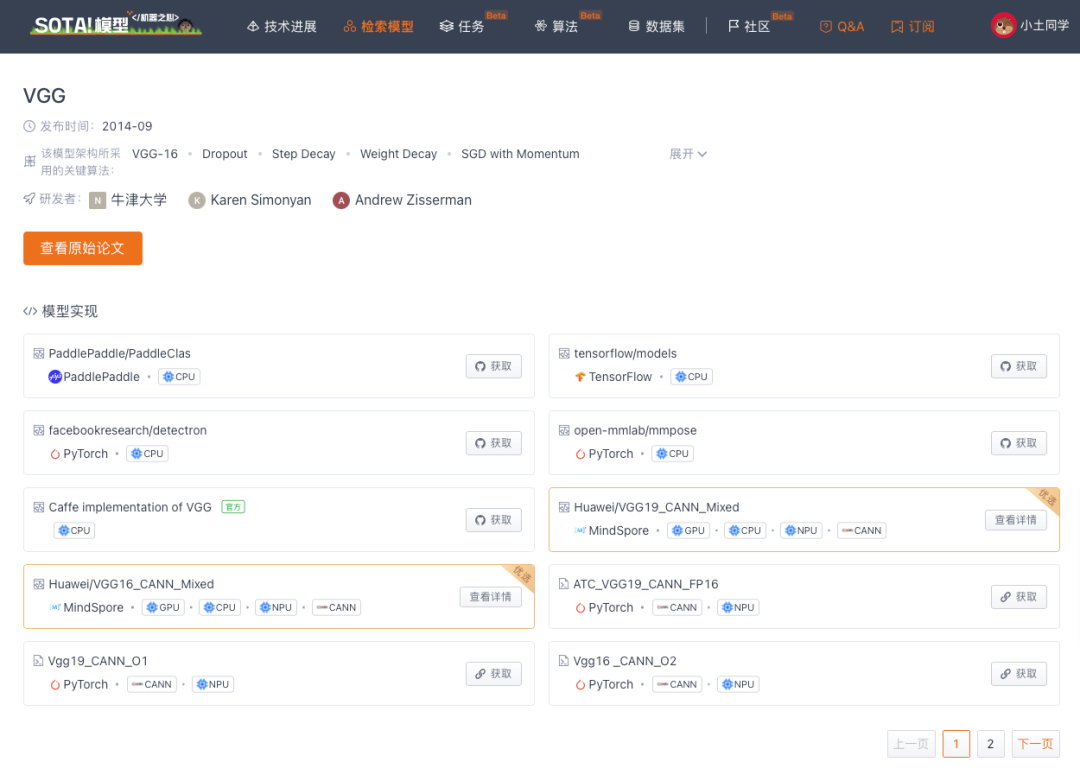Image resolution: width=1080 pixels, height=781 pixels.
Task: Click MindSpore icon in Huawei/VGG19_CANN_Mixed card
Action: click(580, 530)
